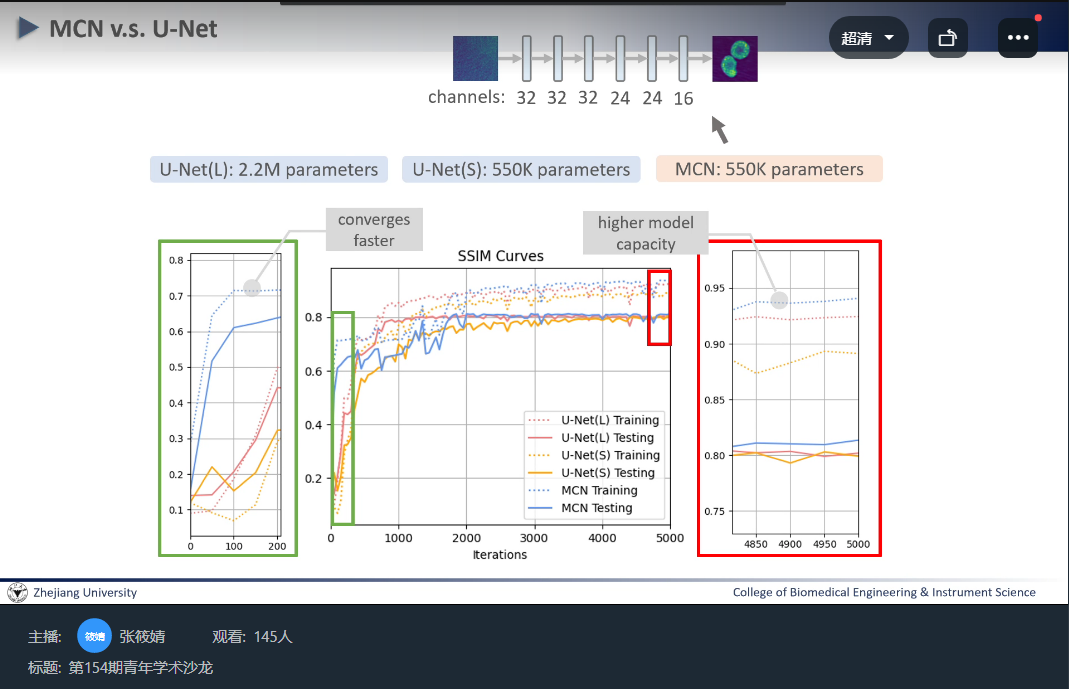Click the U-Net(S): 550K parameters label
The image size is (1069, 689).
click(x=520, y=169)
